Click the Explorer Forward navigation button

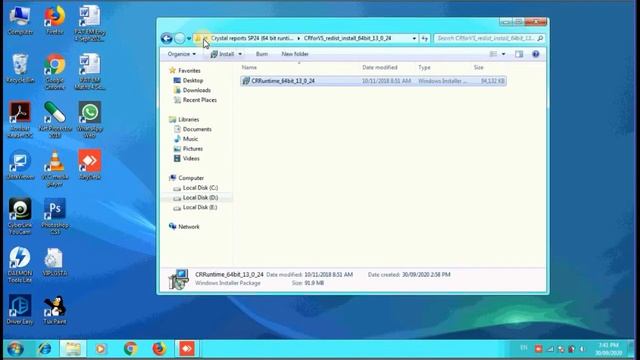tap(180, 38)
